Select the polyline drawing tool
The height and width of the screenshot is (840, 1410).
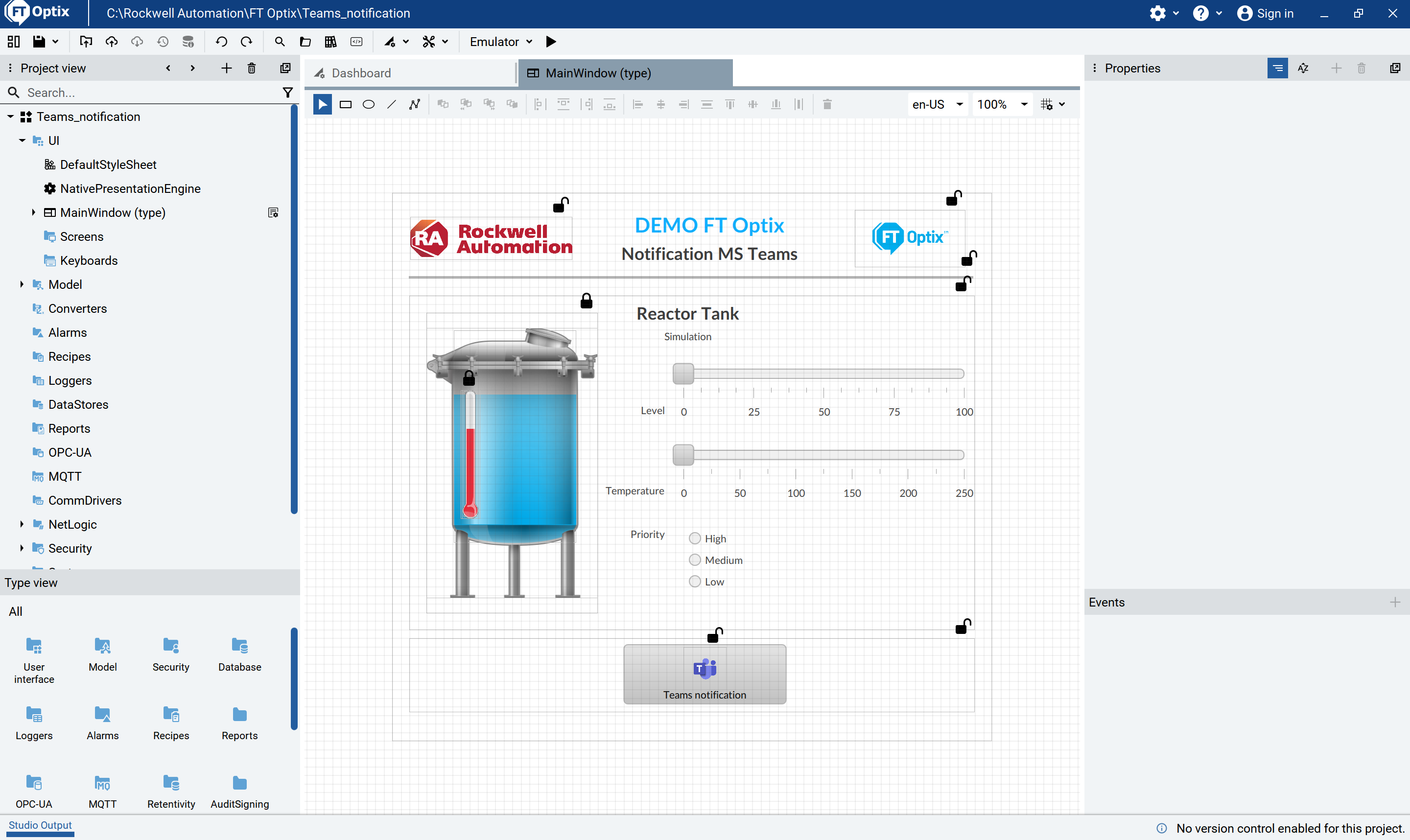(415, 104)
